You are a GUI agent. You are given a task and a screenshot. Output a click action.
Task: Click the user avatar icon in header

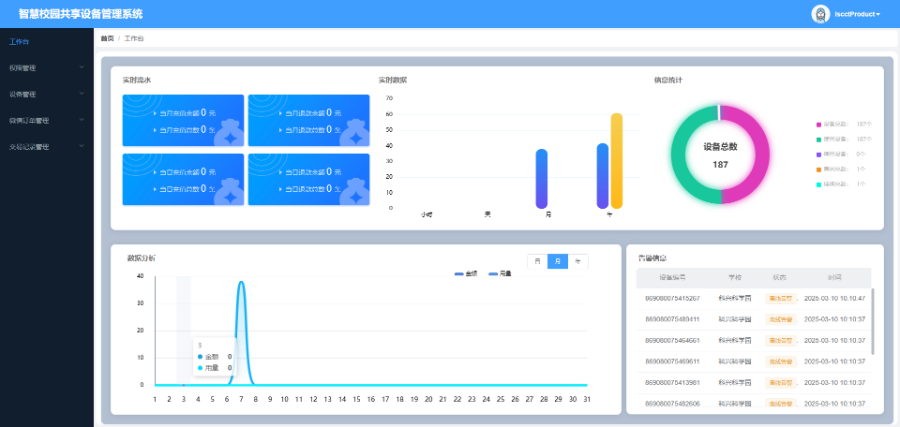click(x=820, y=14)
